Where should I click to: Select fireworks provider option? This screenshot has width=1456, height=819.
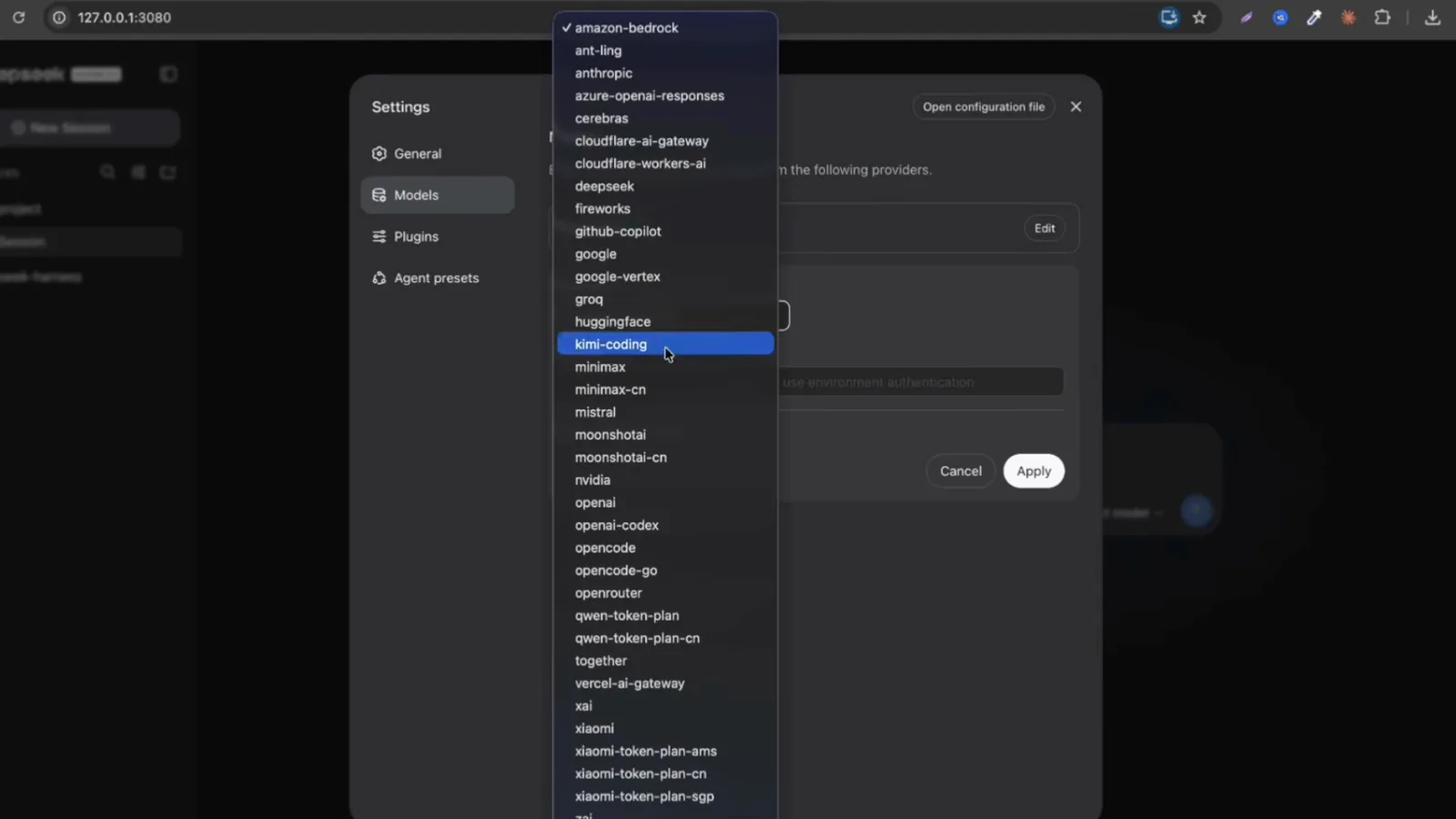coord(665,208)
